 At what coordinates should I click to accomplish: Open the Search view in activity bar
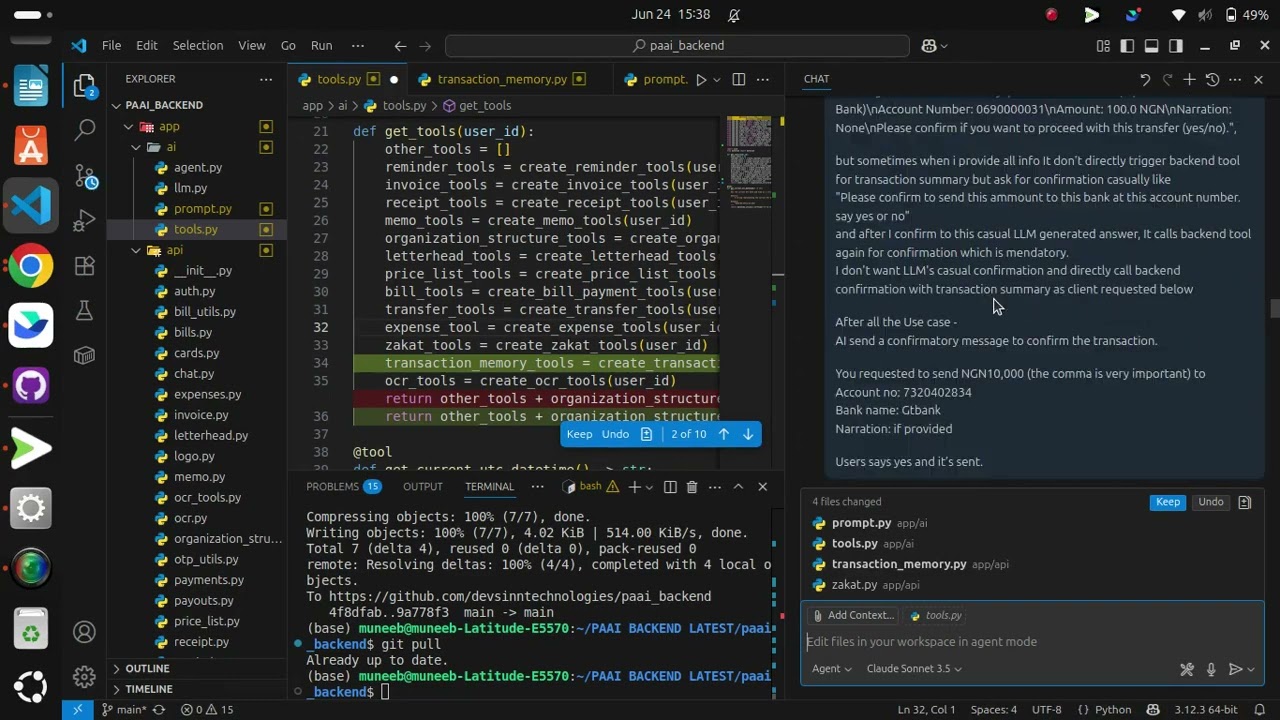pos(85,129)
